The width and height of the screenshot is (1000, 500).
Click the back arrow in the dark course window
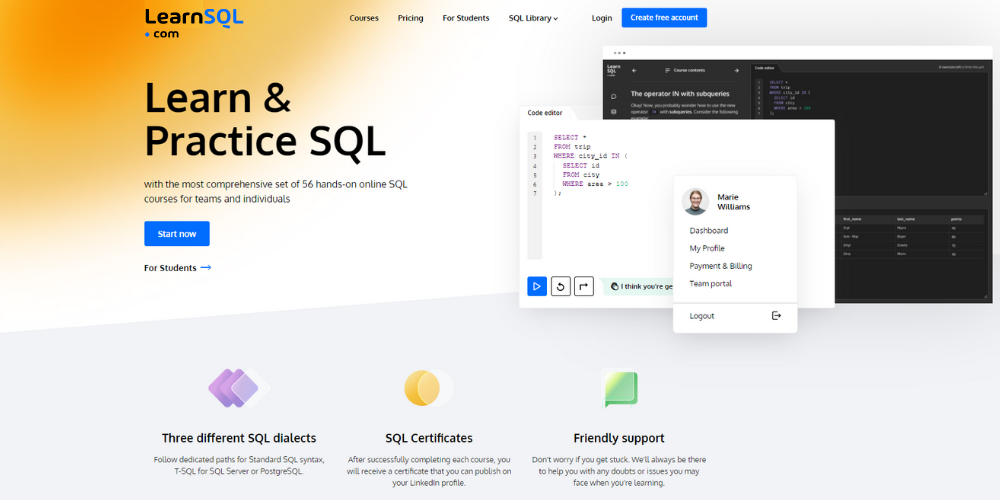tap(634, 71)
